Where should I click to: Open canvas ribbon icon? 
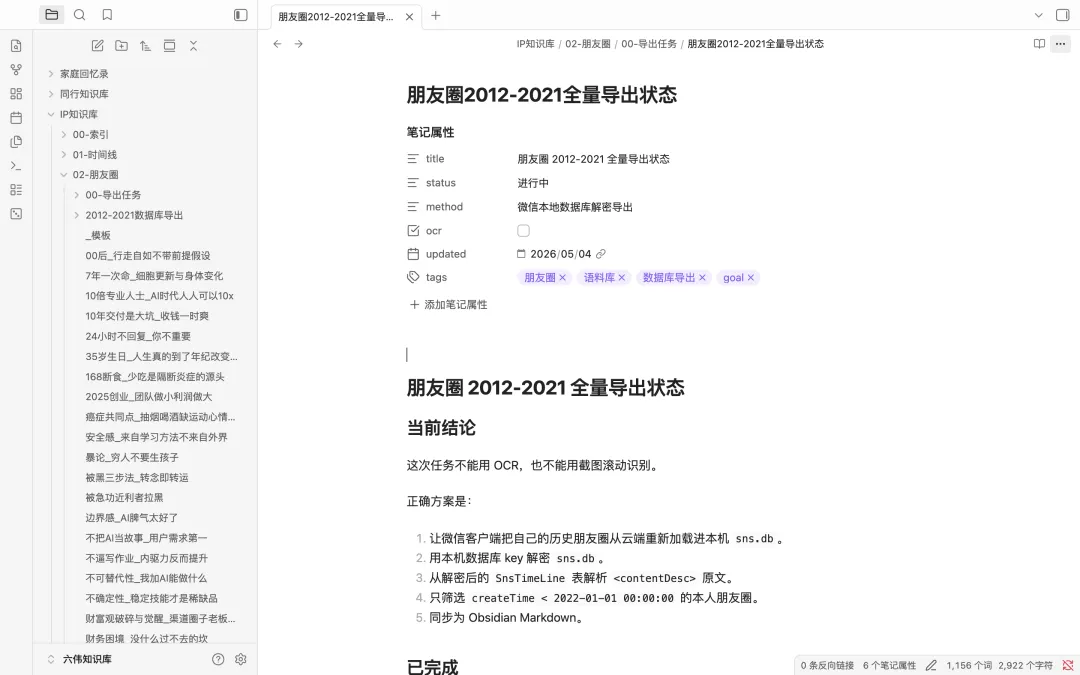16,94
